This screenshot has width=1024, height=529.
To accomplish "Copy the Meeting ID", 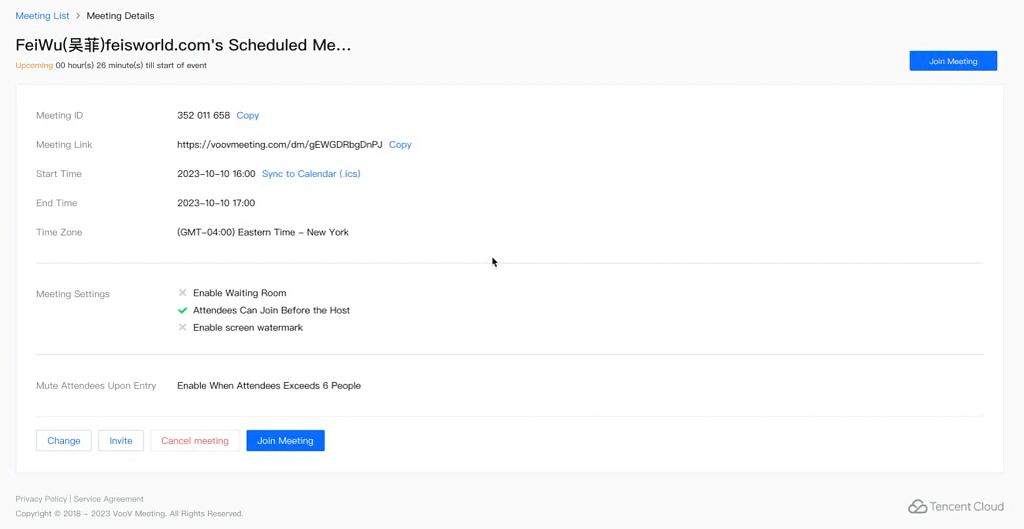I will pos(247,116).
